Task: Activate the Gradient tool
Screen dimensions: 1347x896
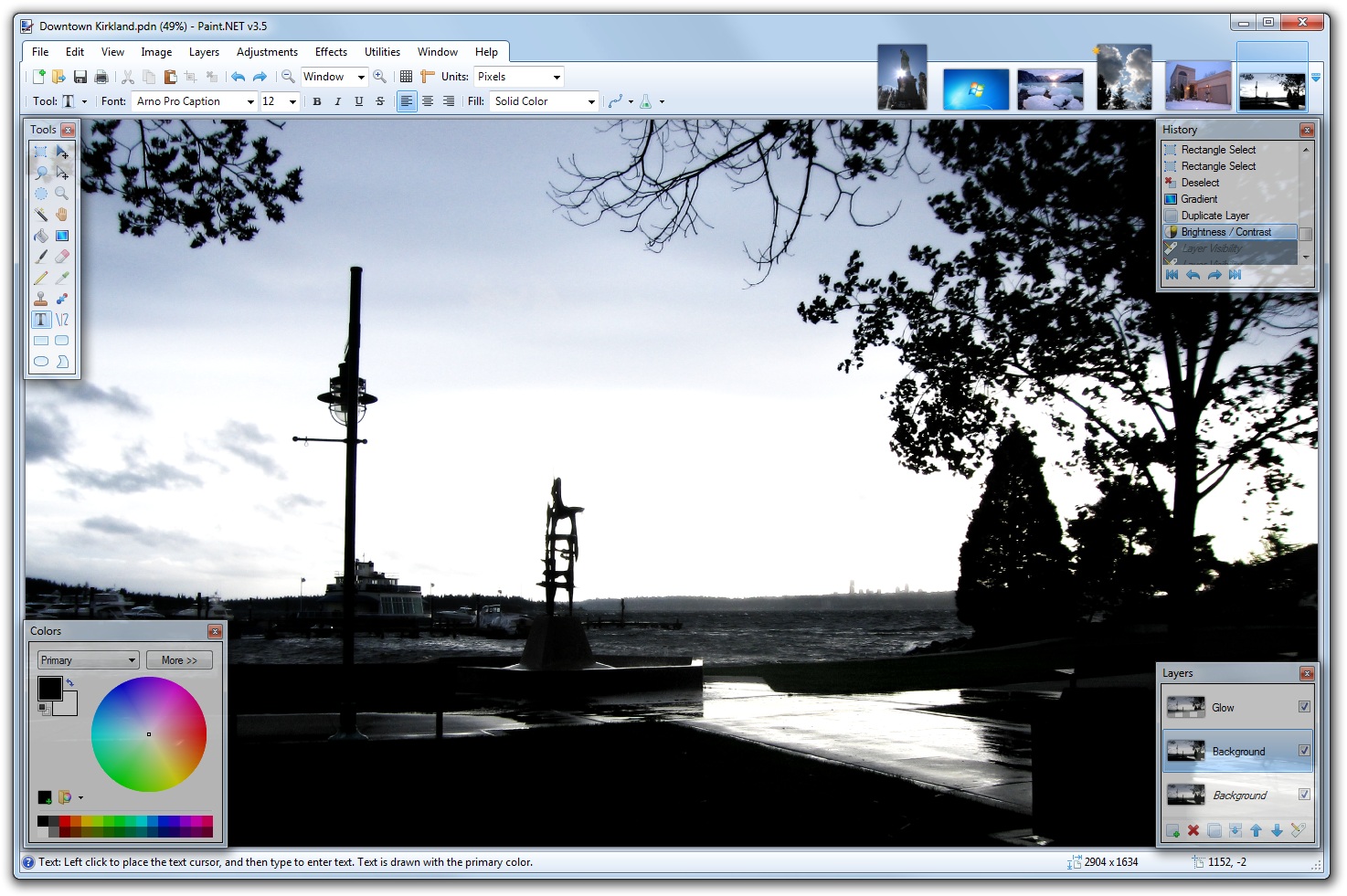Action: 62,236
